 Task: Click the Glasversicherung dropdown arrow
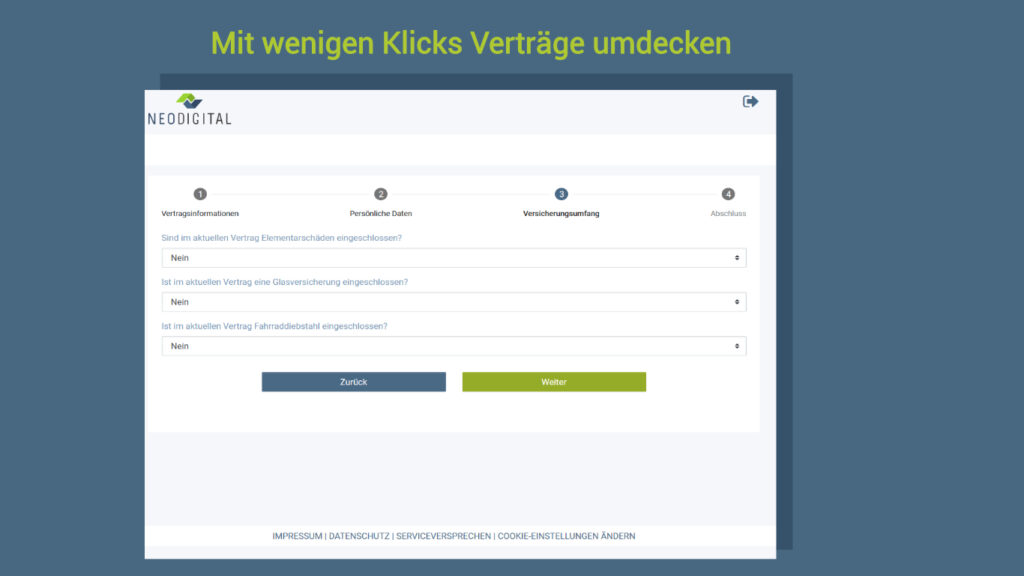click(737, 302)
